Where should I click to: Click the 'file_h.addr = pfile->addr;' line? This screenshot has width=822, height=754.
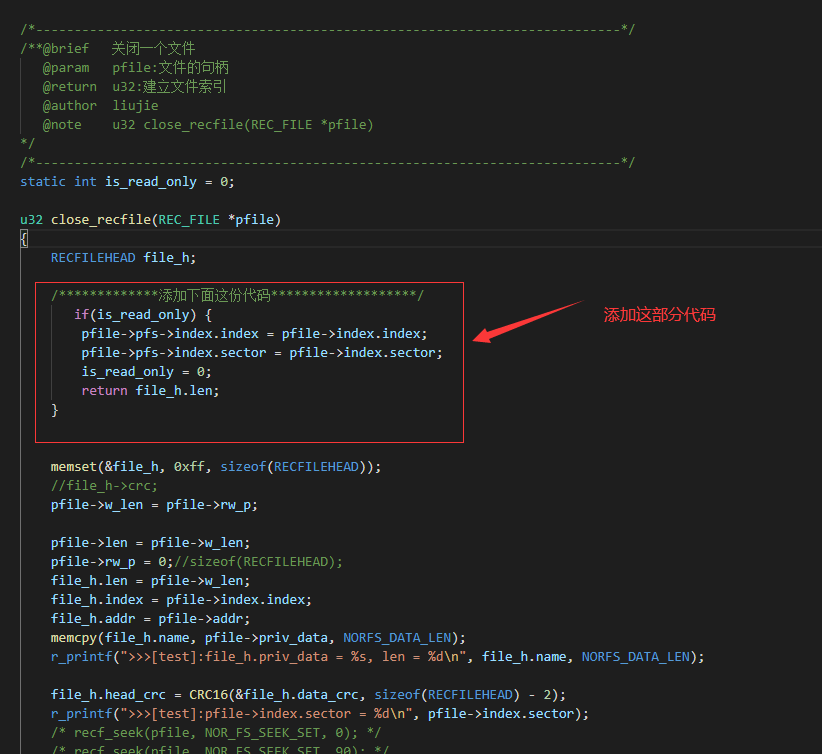pyautogui.click(x=150, y=619)
